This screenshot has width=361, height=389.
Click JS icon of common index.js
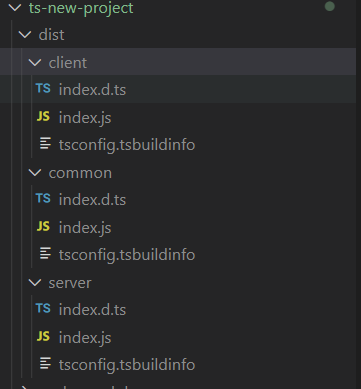click(43, 226)
